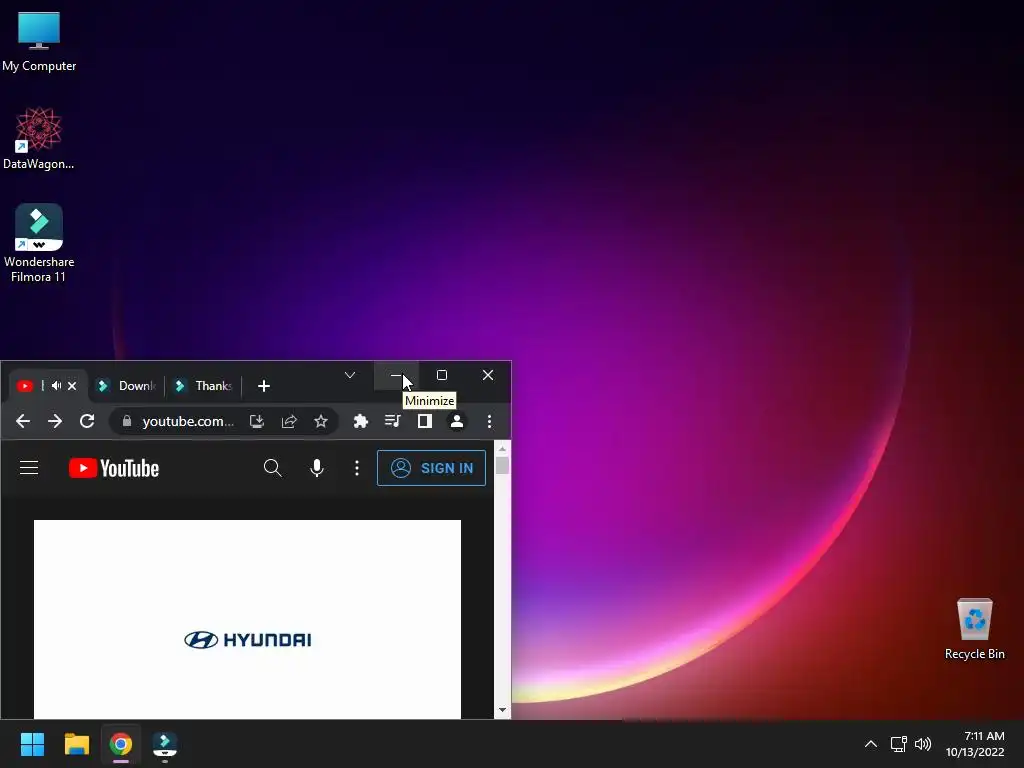Viewport: 1024px width, 768px height.
Task: Install app icon in address bar
Action: 257,421
